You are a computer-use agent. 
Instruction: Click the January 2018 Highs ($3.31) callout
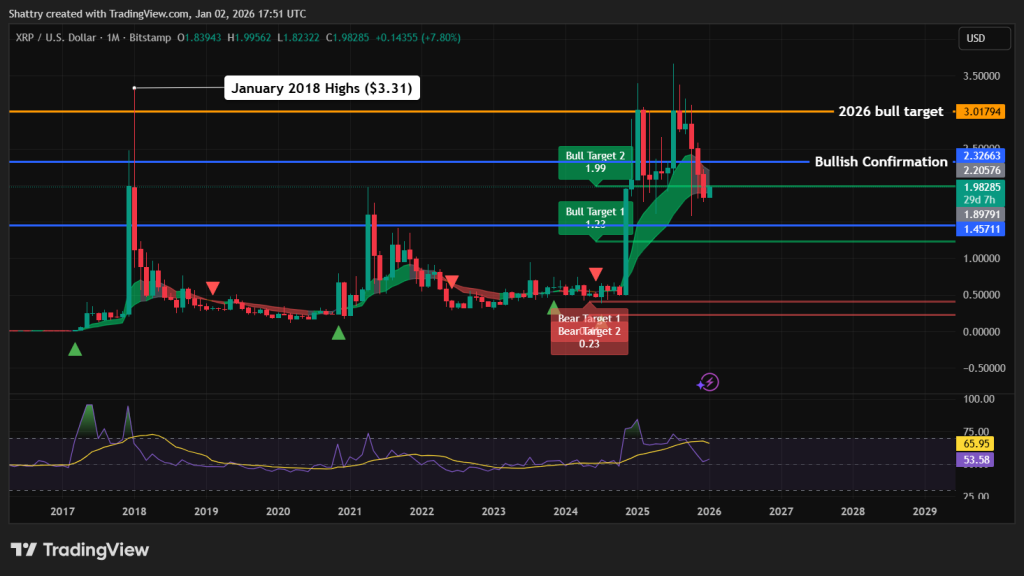(322, 88)
